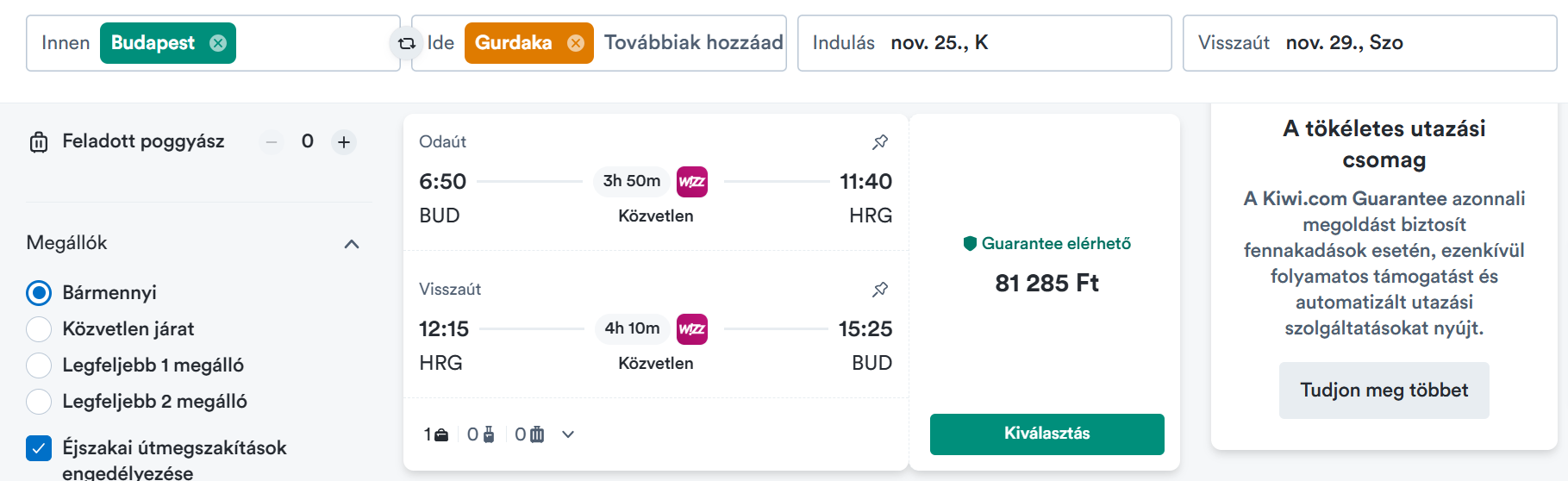Remove Budapest from origin field
Viewport: 1568px width, 481px height.
pyautogui.click(x=218, y=43)
